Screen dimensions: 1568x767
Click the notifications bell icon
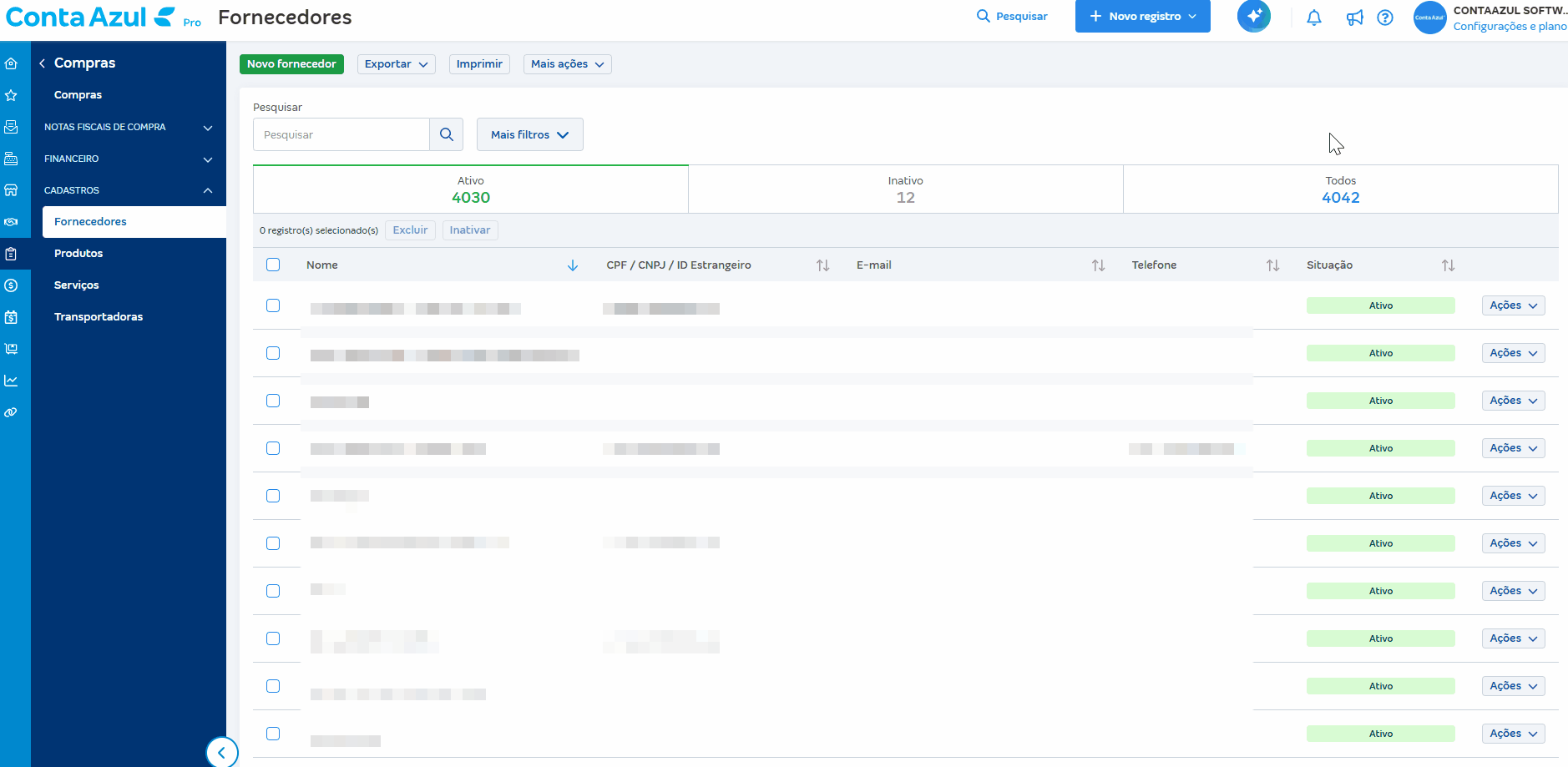coord(1313,18)
